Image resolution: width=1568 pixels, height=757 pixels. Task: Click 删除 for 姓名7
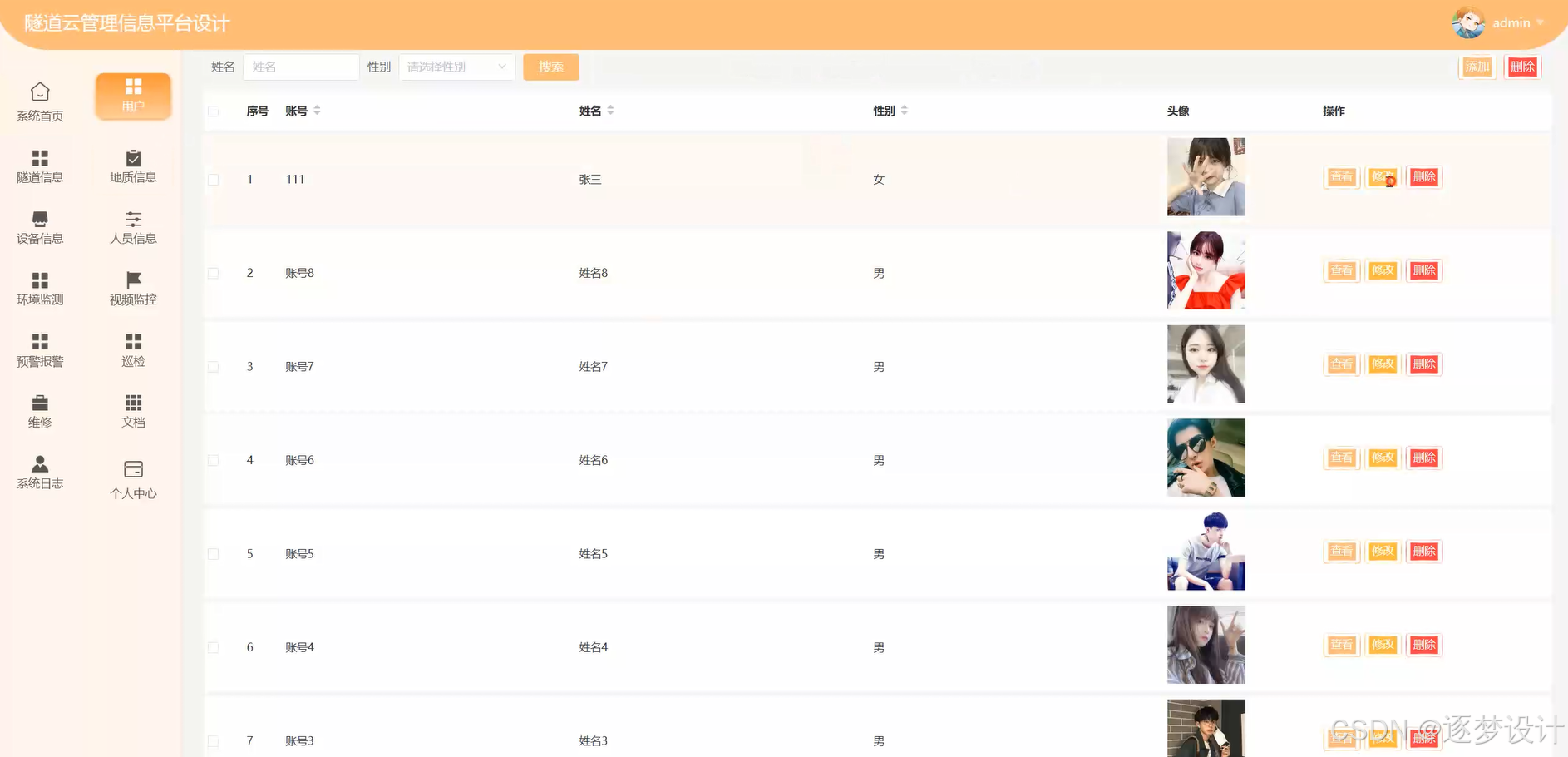1424,364
